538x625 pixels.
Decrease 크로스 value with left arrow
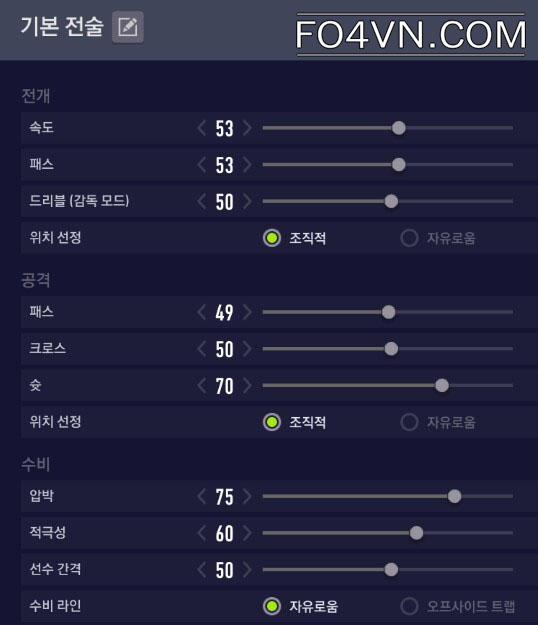(202, 349)
